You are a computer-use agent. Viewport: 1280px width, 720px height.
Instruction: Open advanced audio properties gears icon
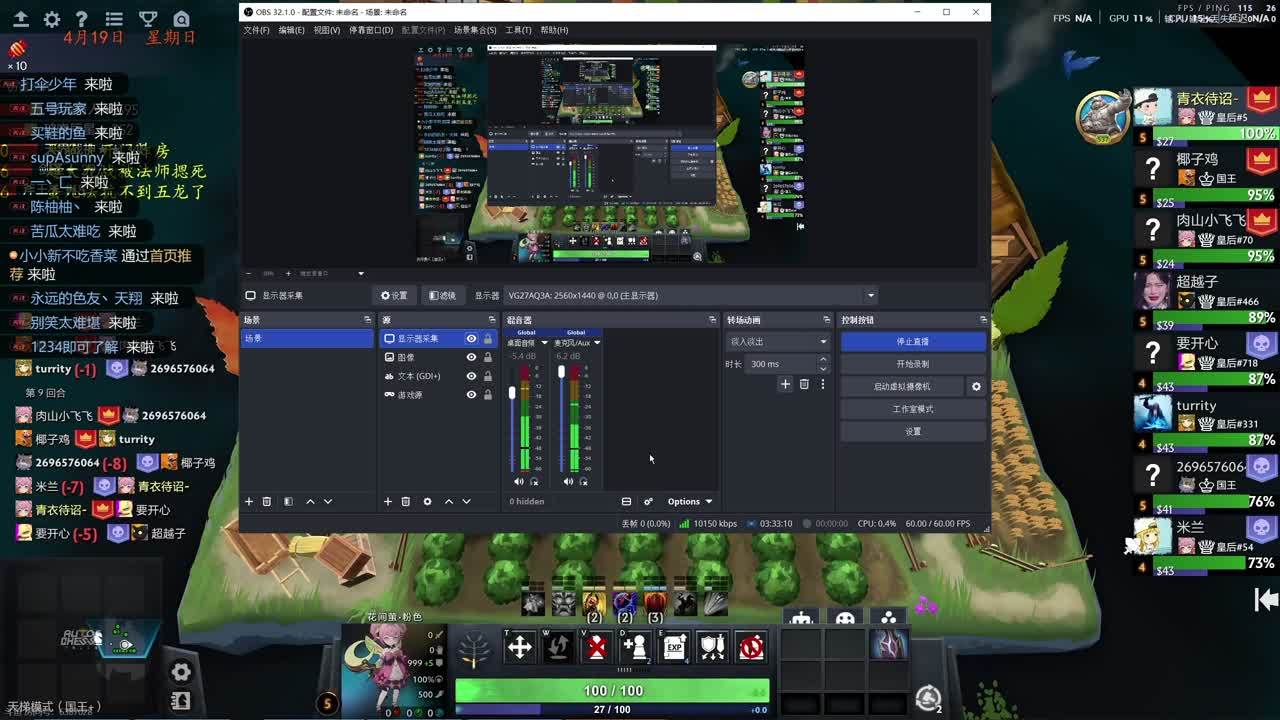tap(648, 501)
